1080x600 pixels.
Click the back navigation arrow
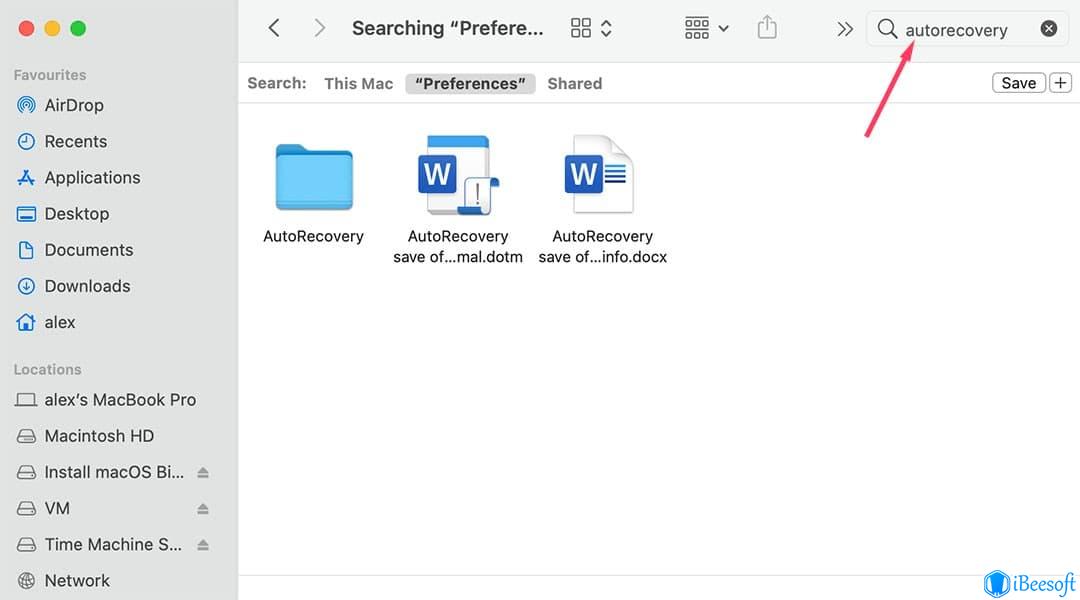click(x=274, y=28)
